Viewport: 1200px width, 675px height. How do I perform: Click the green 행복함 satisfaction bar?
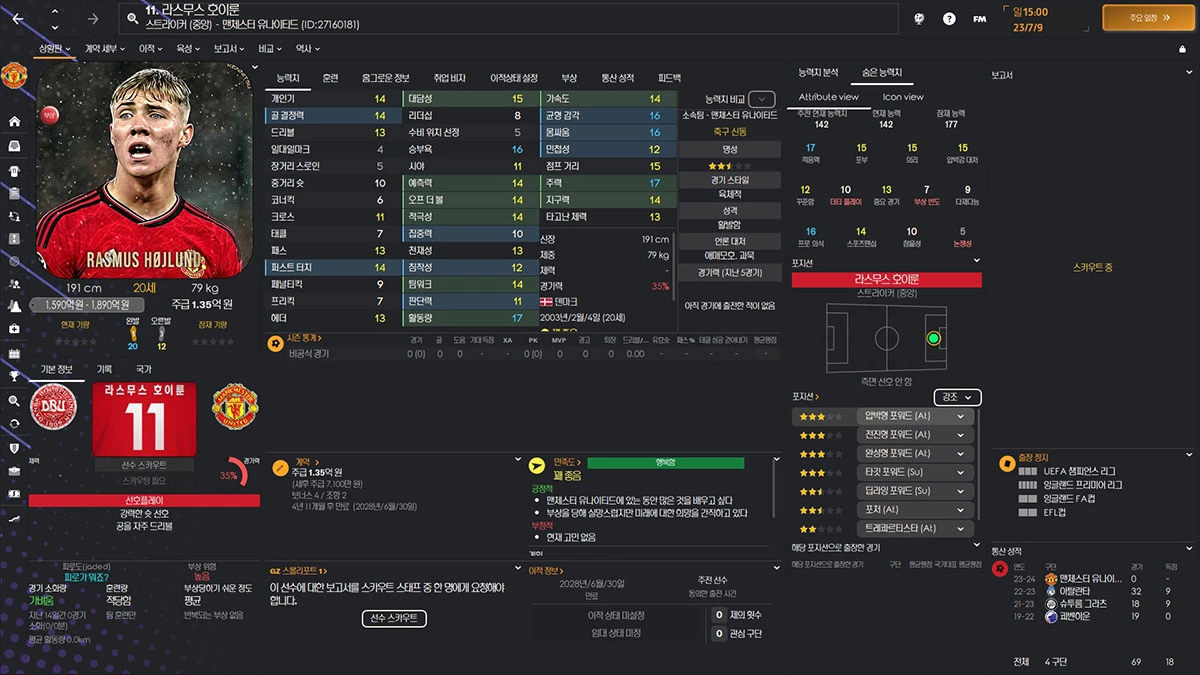[x=666, y=463]
